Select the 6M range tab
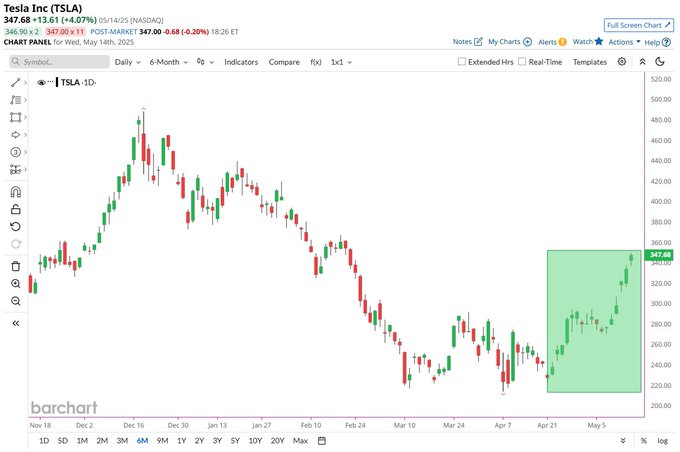Screen dimensions: 680x452 [x=142, y=441]
